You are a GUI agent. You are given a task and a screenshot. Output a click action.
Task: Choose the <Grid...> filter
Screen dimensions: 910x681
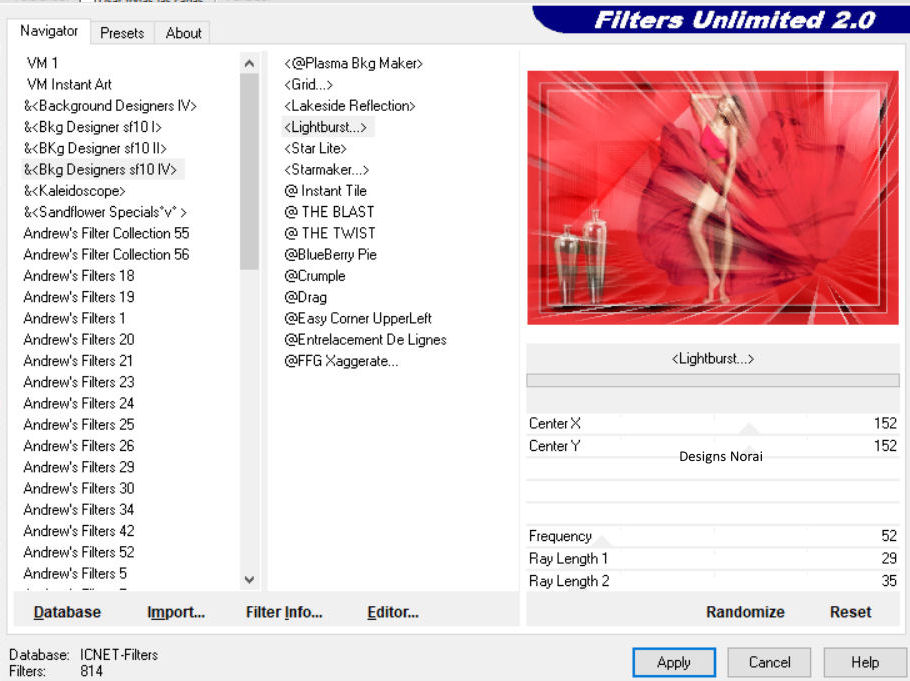(309, 84)
